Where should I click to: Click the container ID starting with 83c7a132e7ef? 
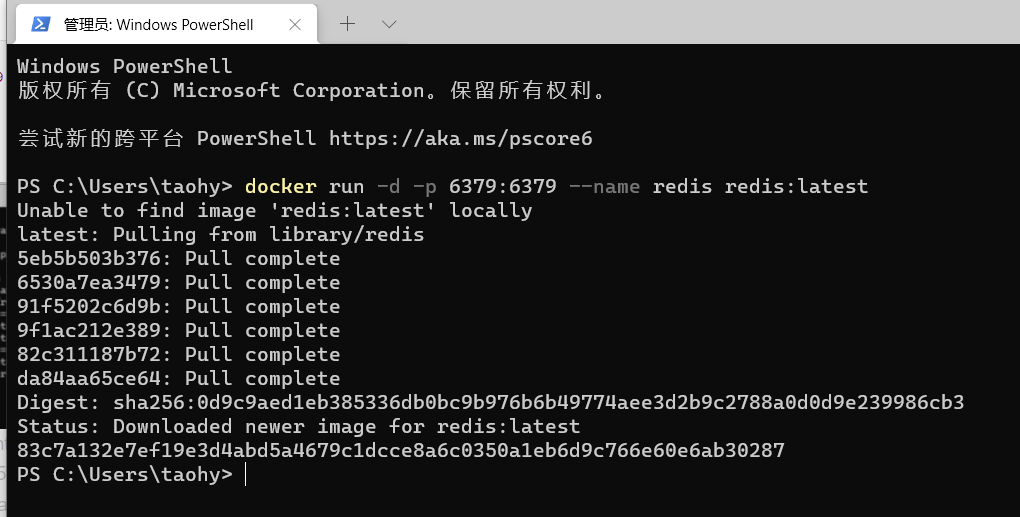pos(401,451)
